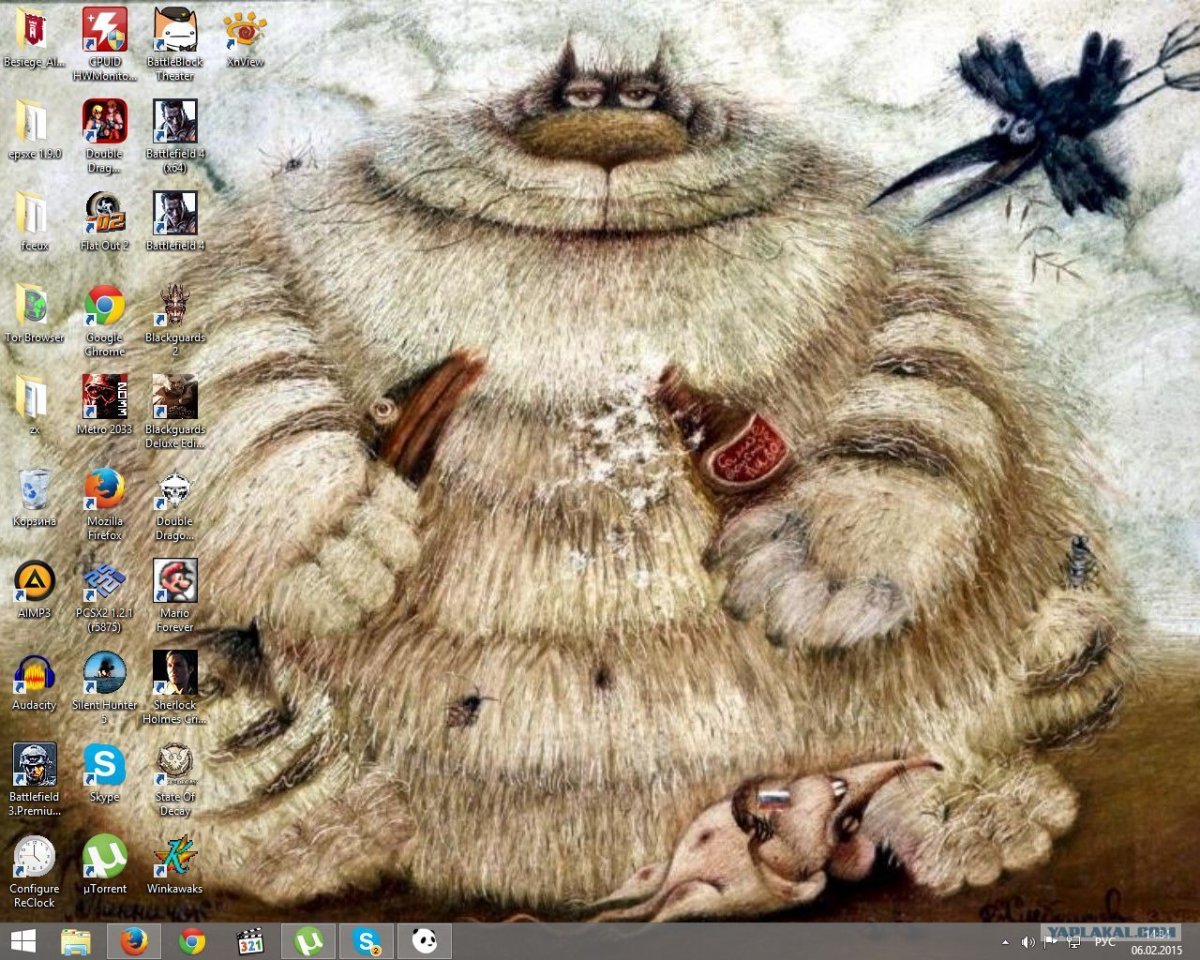Expand hidden system tray icons arrow
Image resolution: width=1200 pixels, height=960 pixels.
(1005, 942)
